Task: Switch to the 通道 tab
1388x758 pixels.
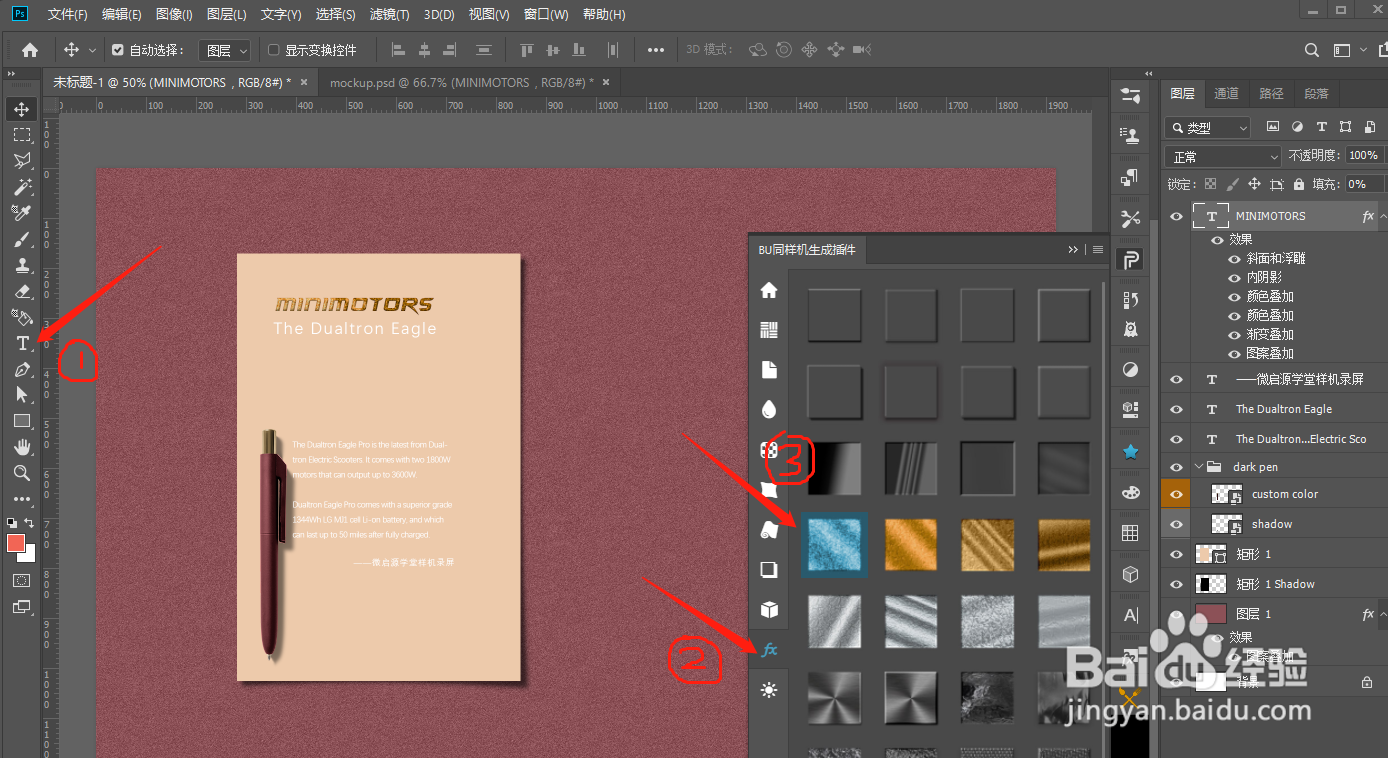Action: [1226, 93]
